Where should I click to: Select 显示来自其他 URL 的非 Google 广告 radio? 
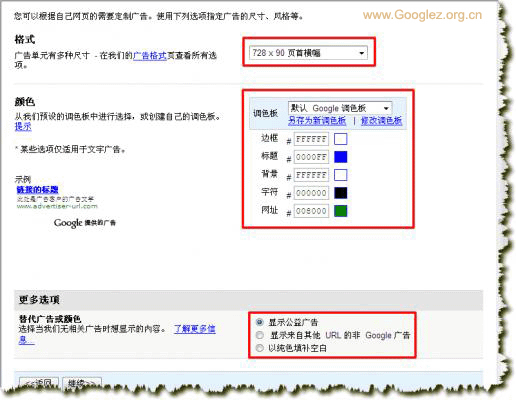tap(260, 335)
